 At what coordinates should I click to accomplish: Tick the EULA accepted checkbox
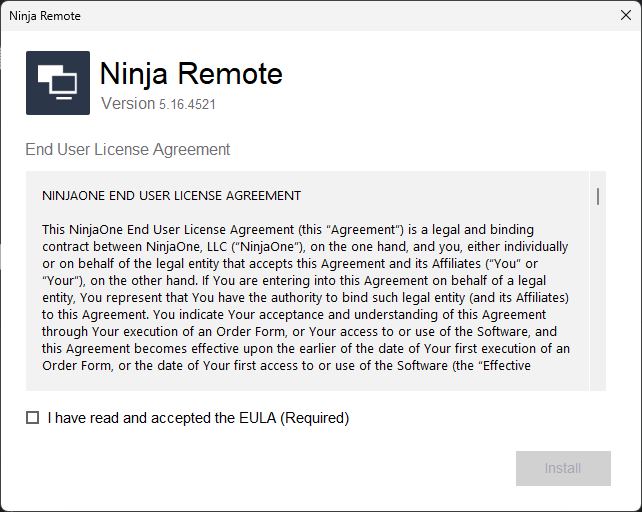point(33,418)
